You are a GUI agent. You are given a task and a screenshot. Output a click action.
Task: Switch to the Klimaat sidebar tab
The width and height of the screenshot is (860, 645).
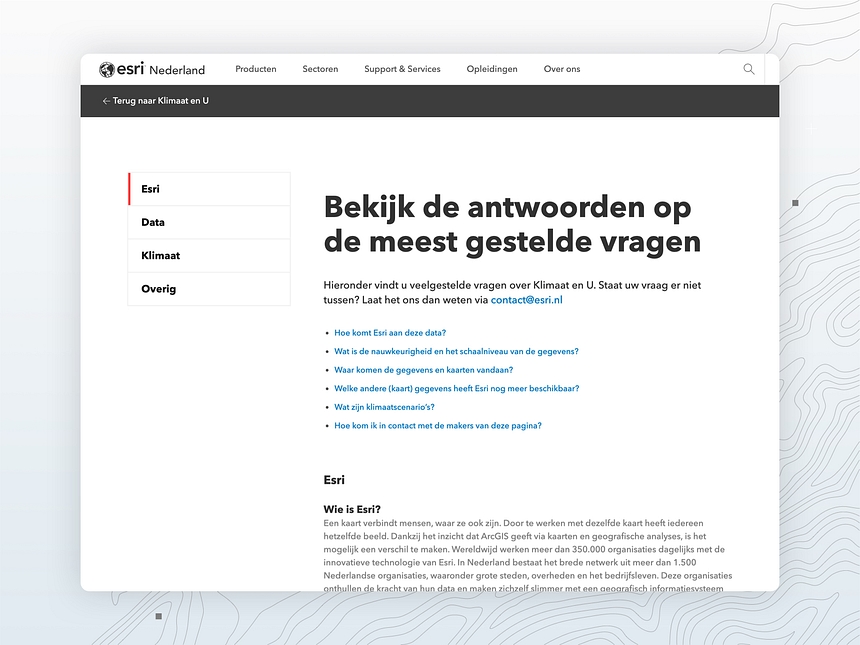click(209, 255)
